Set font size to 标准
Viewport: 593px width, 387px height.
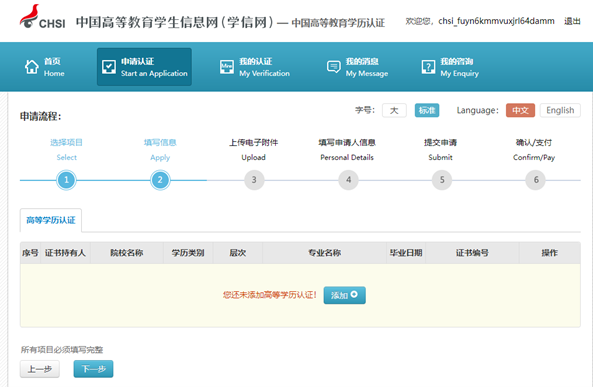pos(427,110)
